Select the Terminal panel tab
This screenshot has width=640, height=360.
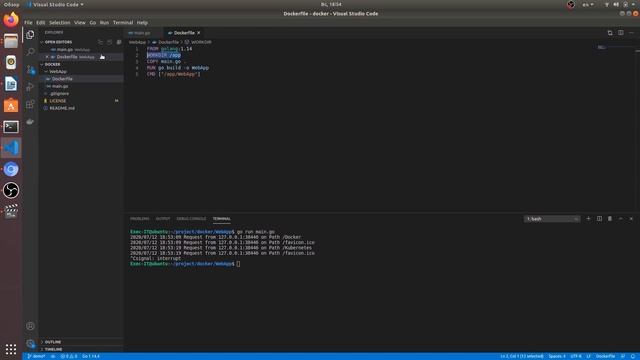(x=222, y=219)
